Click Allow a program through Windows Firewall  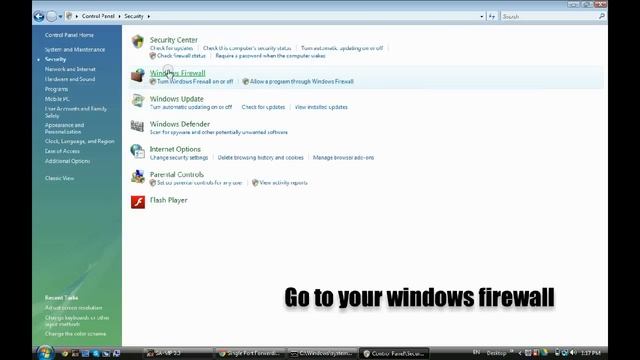[x=302, y=81]
